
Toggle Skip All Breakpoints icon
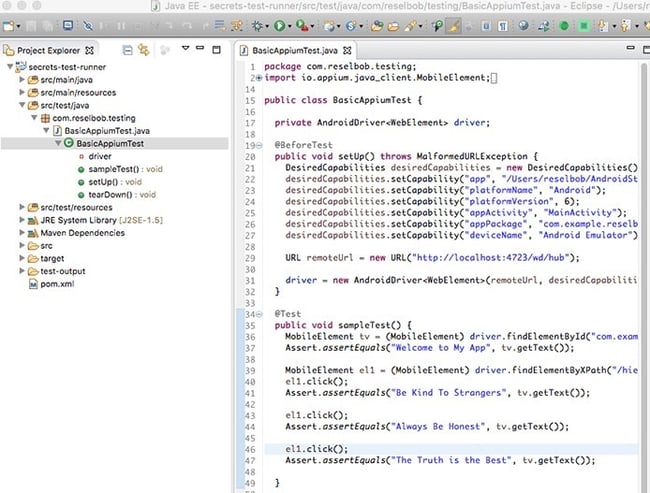[88, 26]
